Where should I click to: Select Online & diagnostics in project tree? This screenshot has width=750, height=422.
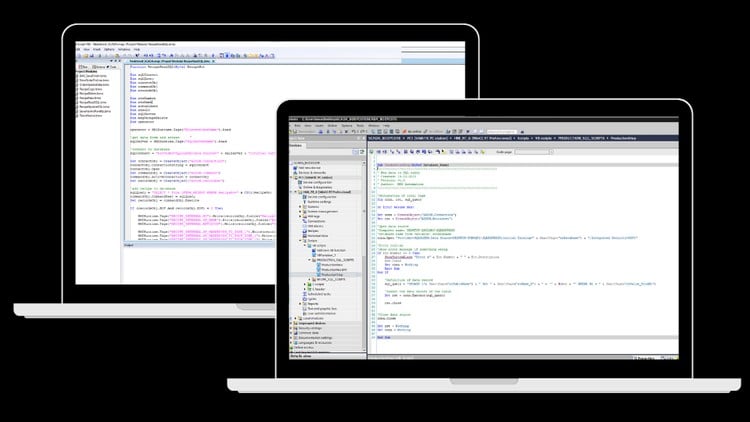[313, 187]
